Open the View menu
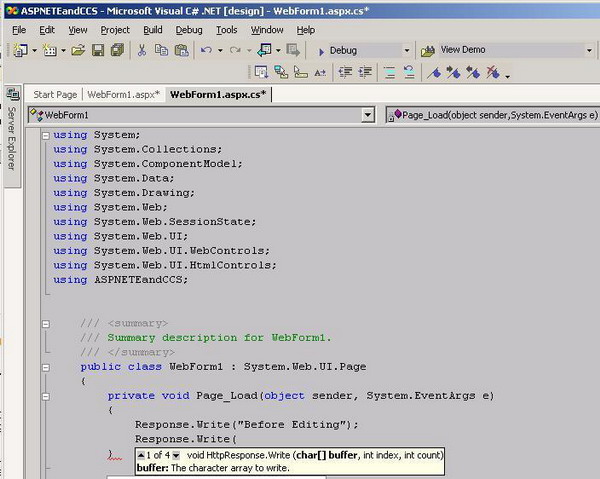Image resolution: width=600 pixels, height=479 pixels. coord(78,30)
